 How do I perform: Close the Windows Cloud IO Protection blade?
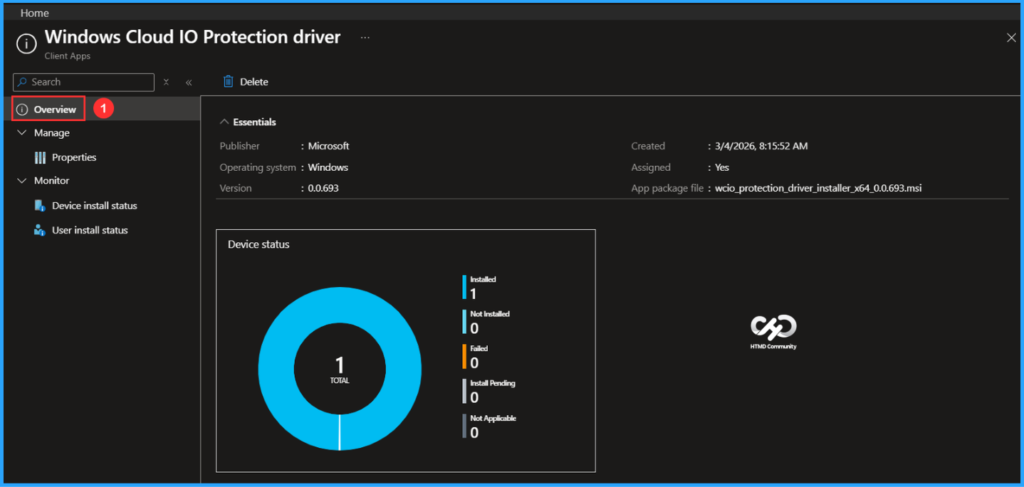[x=1011, y=38]
